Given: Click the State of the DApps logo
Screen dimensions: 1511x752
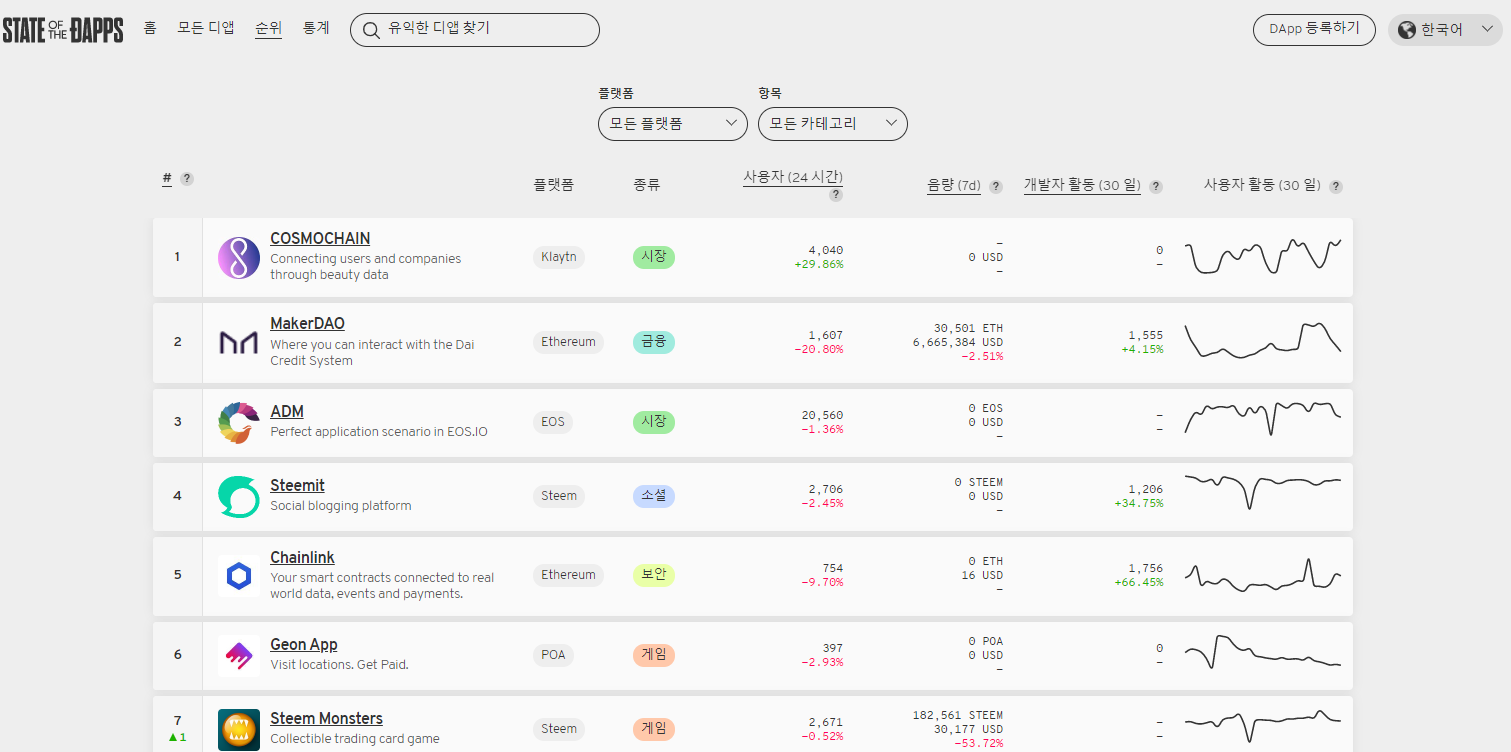Looking at the screenshot, I should pyautogui.click(x=62, y=30).
